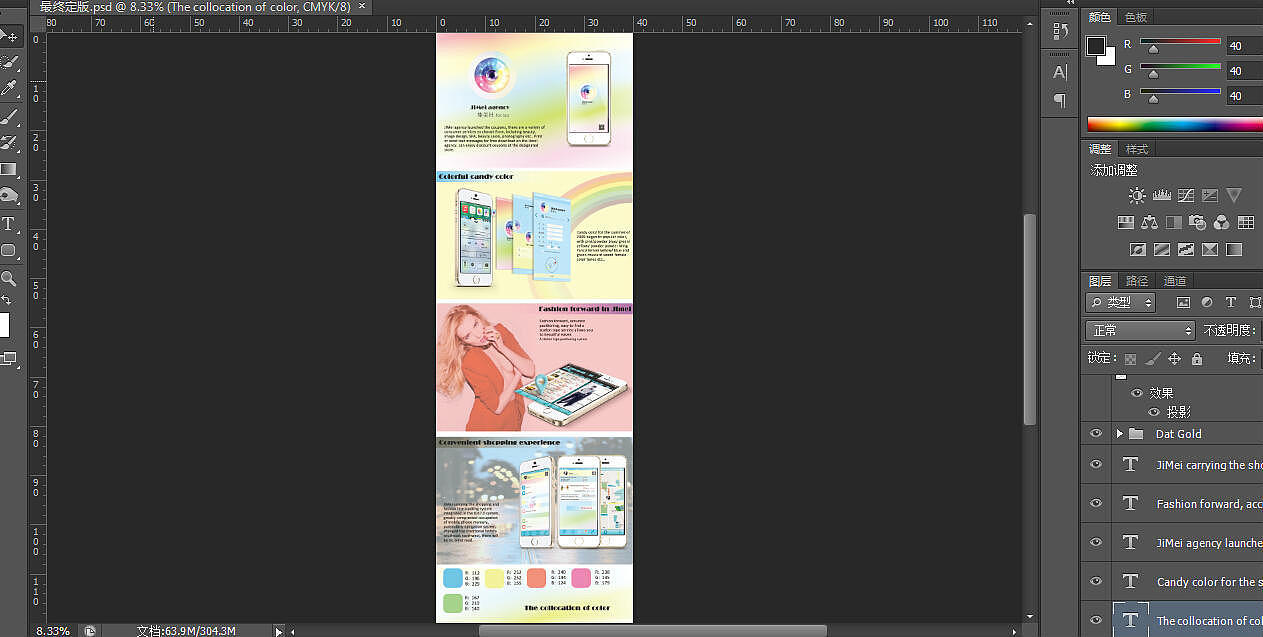The height and width of the screenshot is (637, 1263).
Task: Add a Gradient Map adjustment
Action: [x=1234, y=250]
